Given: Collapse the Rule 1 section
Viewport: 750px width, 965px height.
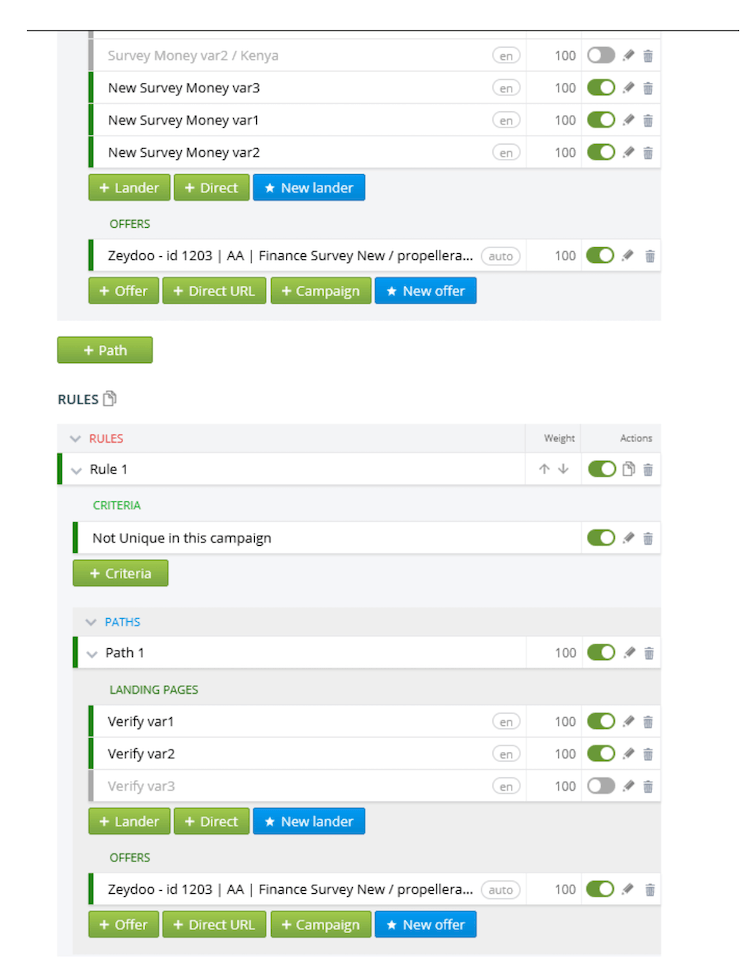Looking at the screenshot, I should click(76, 471).
